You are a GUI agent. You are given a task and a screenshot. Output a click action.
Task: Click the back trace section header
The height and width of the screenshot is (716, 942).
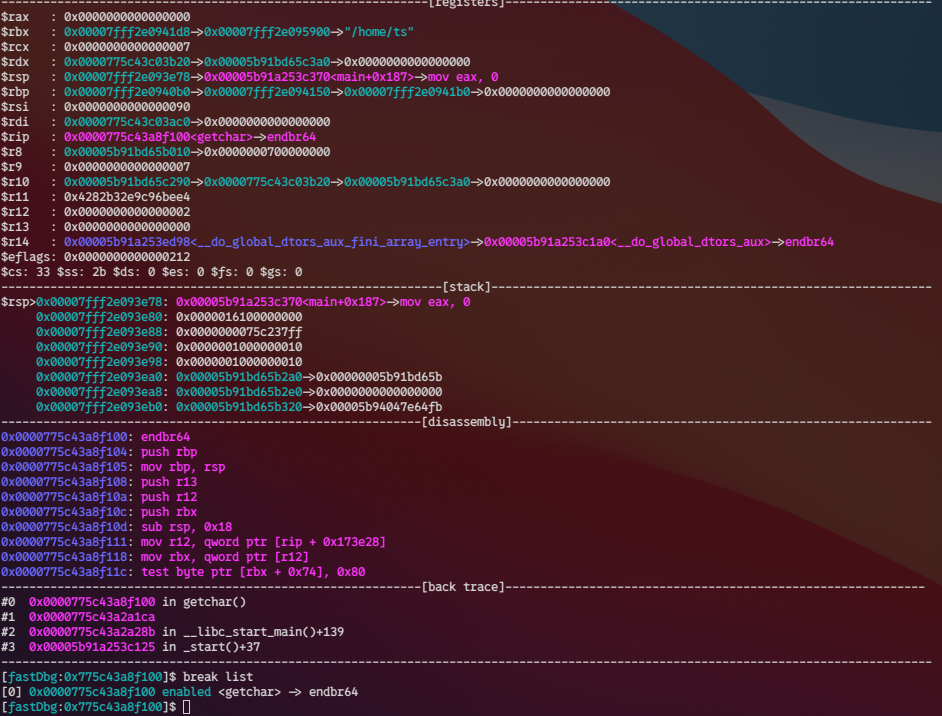[463, 587]
